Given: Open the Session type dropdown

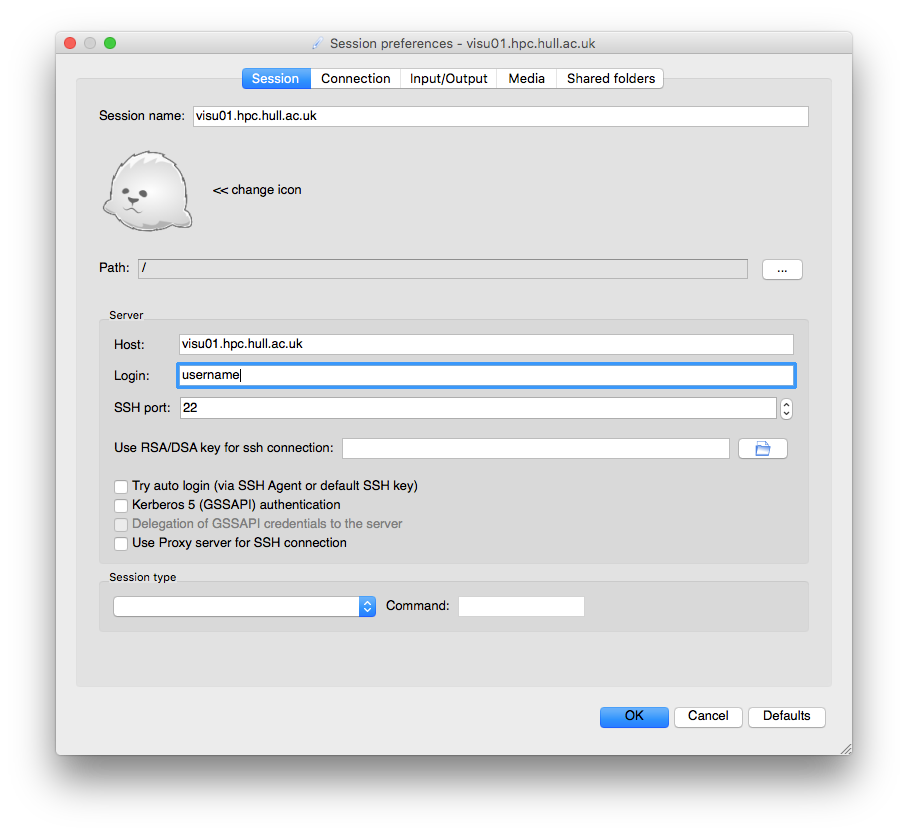Looking at the screenshot, I should (244, 607).
